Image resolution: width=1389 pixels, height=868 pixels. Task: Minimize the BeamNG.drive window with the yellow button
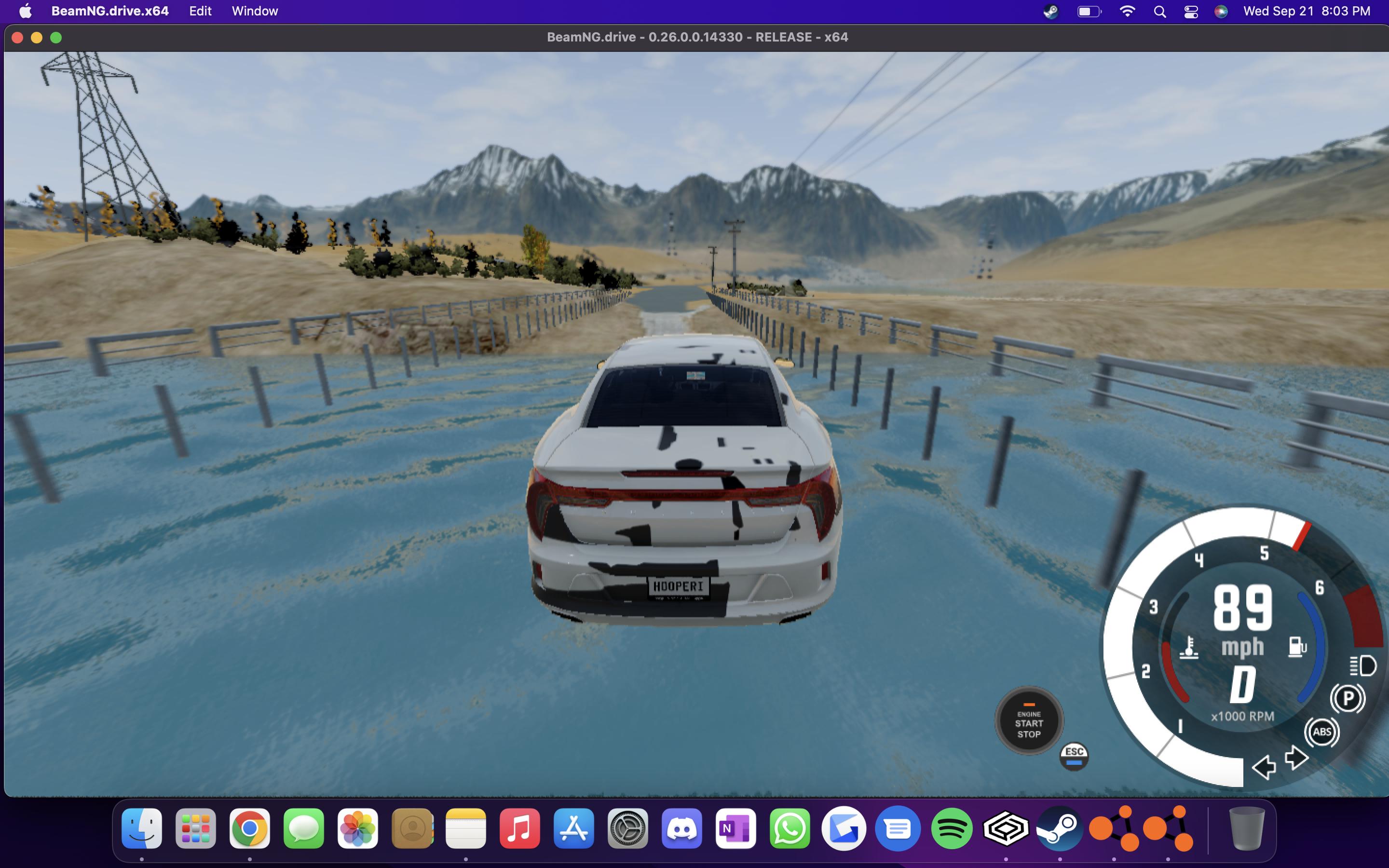point(37,37)
